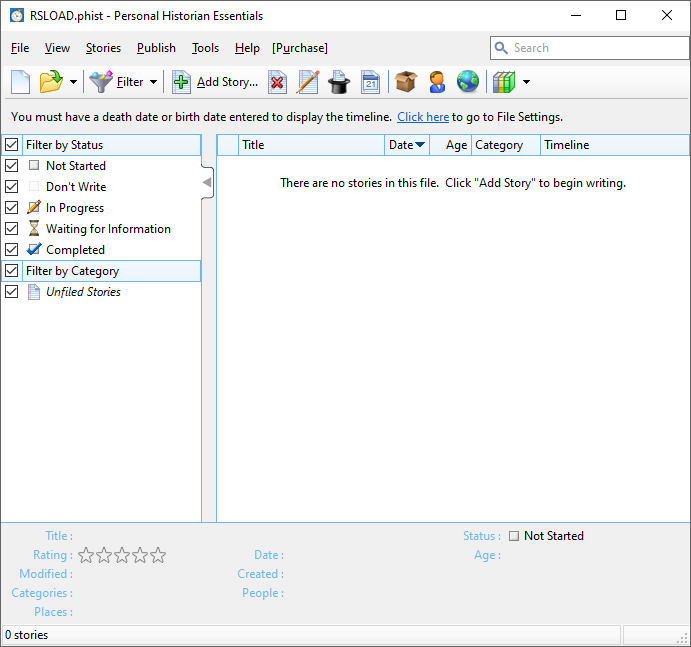Toggle the Filter by Status checkbox
The height and width of the screenshot is (647, 691).
[x=11, y=145]
